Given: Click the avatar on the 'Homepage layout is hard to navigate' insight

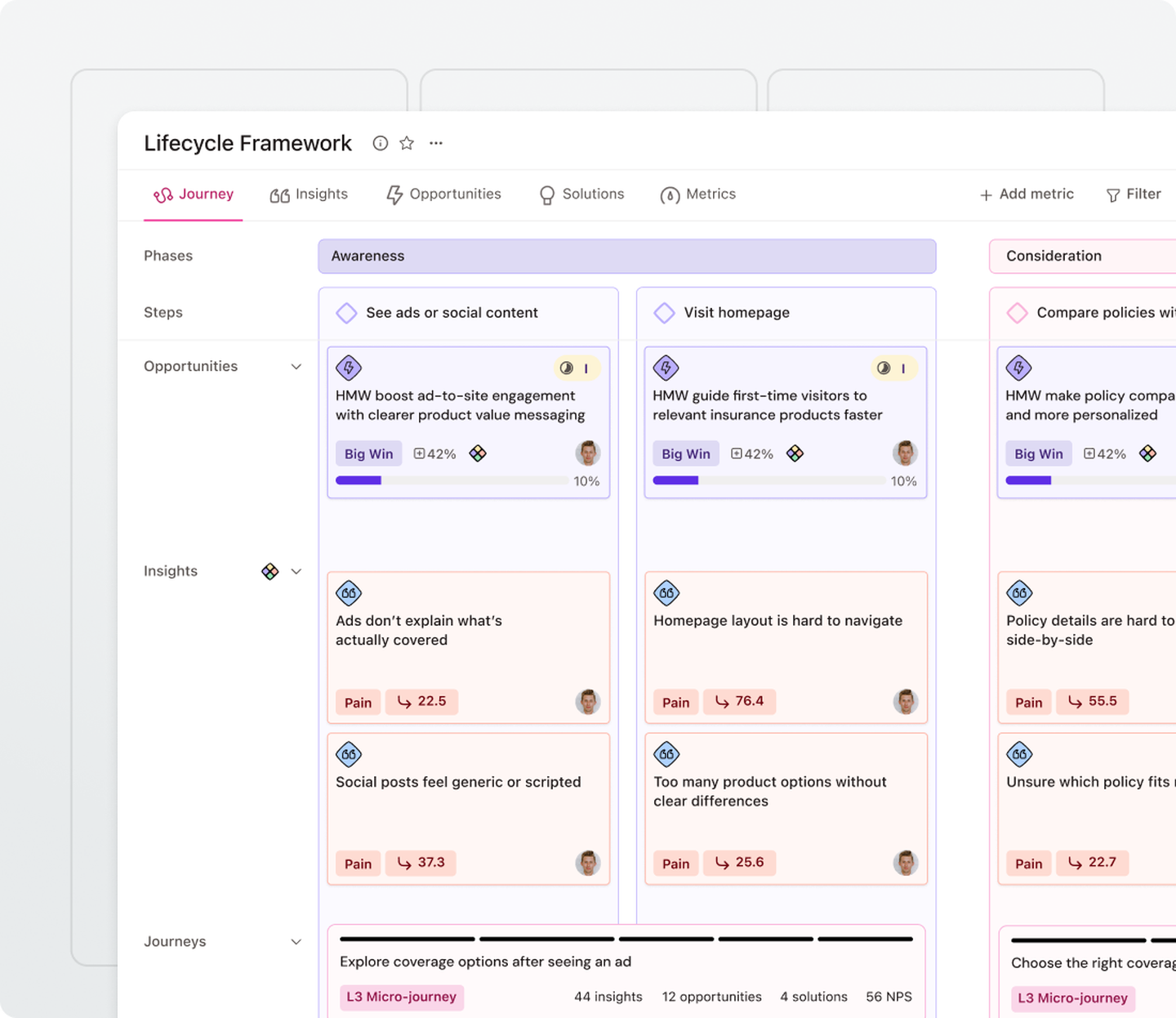Looking at the screenshot, I should click(x=906, y=702).
